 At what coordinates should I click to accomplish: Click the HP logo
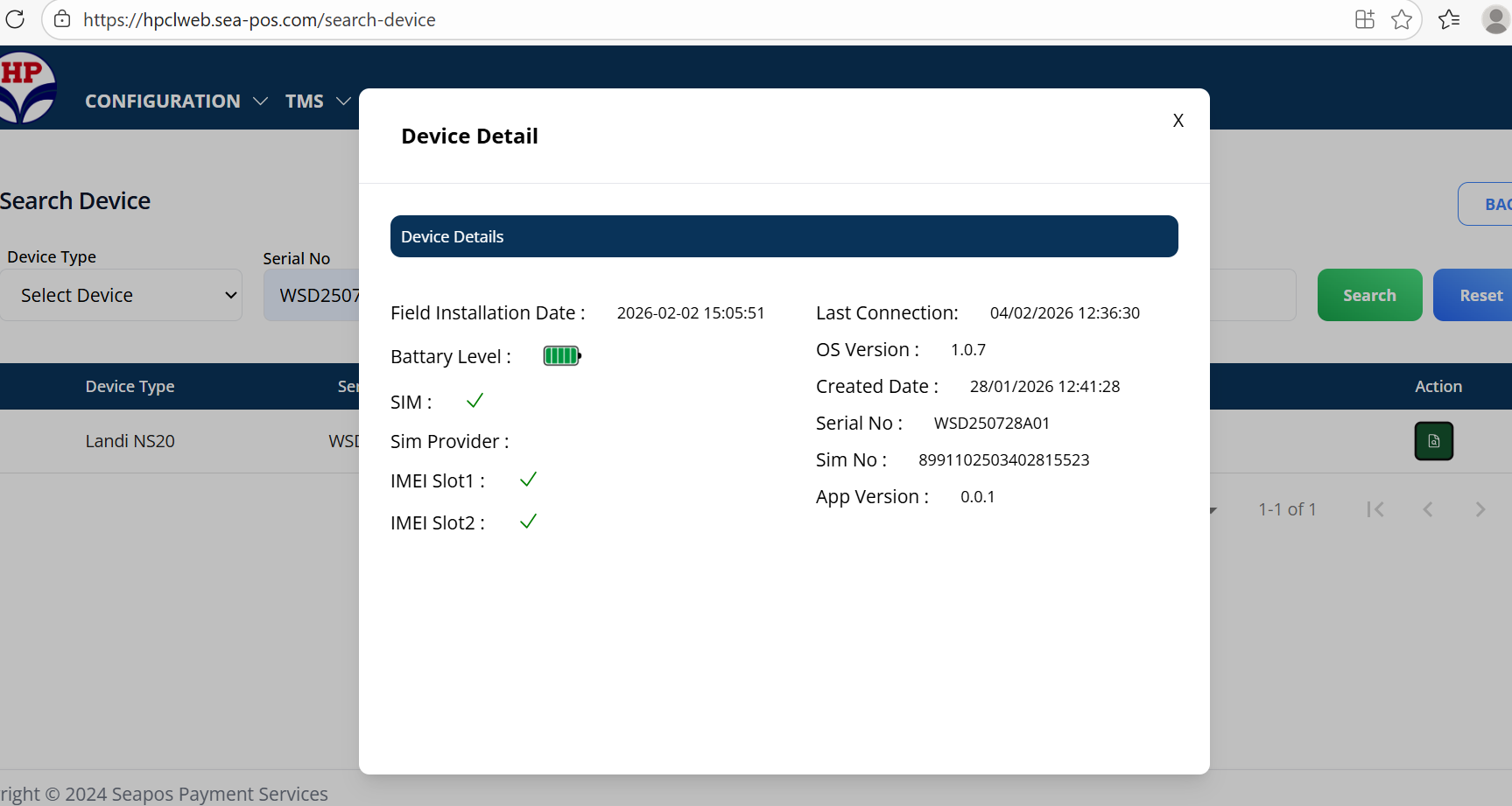[27, 88]
